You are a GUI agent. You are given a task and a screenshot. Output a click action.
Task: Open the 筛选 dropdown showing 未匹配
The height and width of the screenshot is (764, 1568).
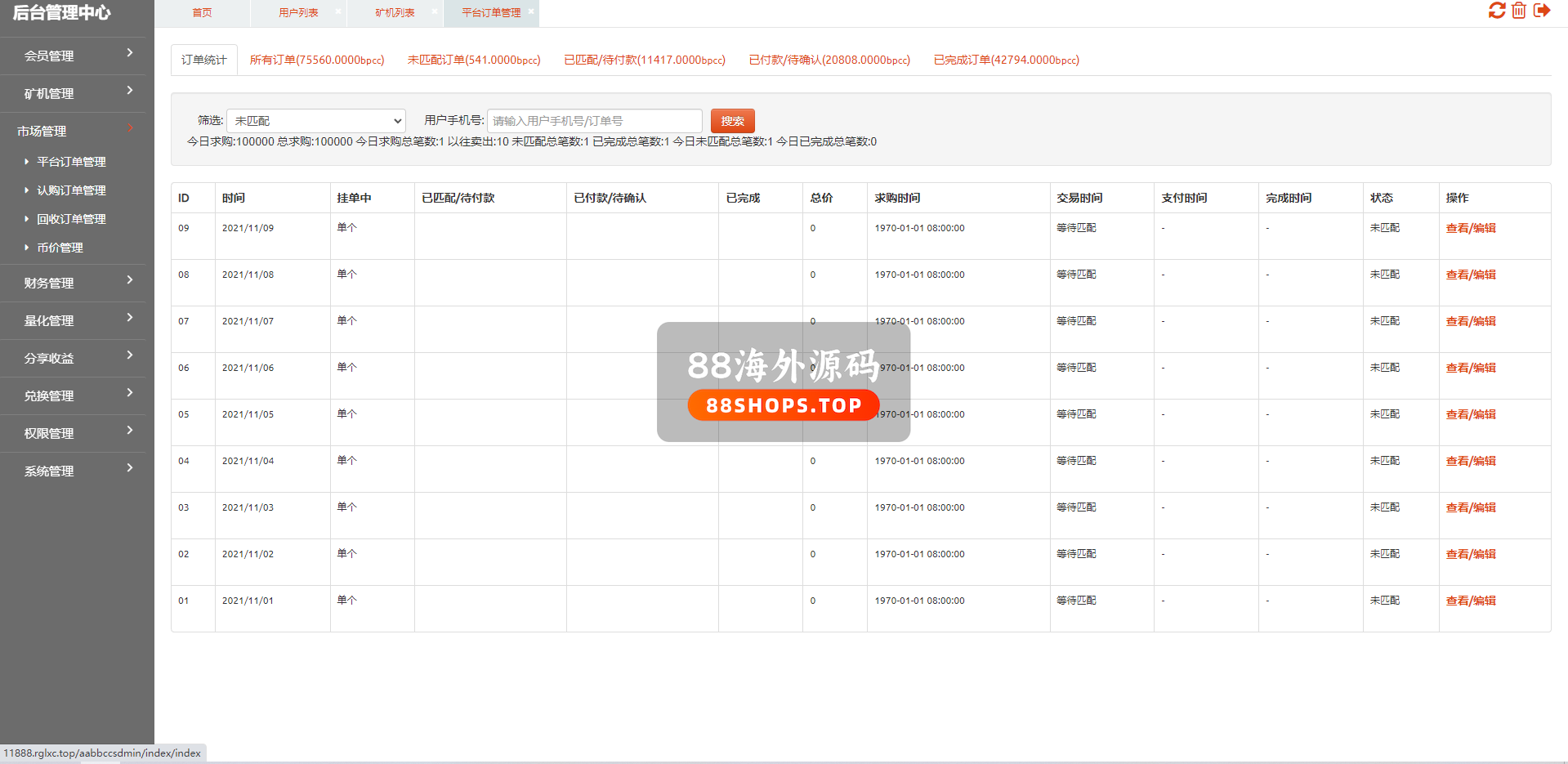pos(316,121)
